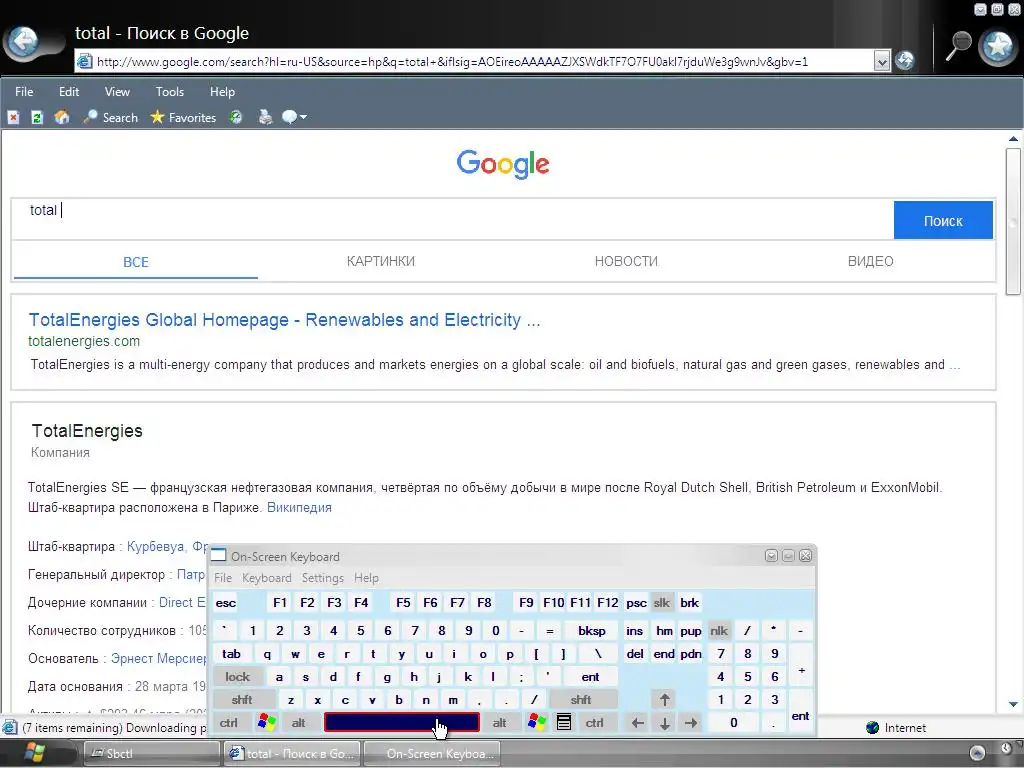Screen dimensions: 1024x768
Task: Open the Edit menu of the browser
Action: click(69, 91)
